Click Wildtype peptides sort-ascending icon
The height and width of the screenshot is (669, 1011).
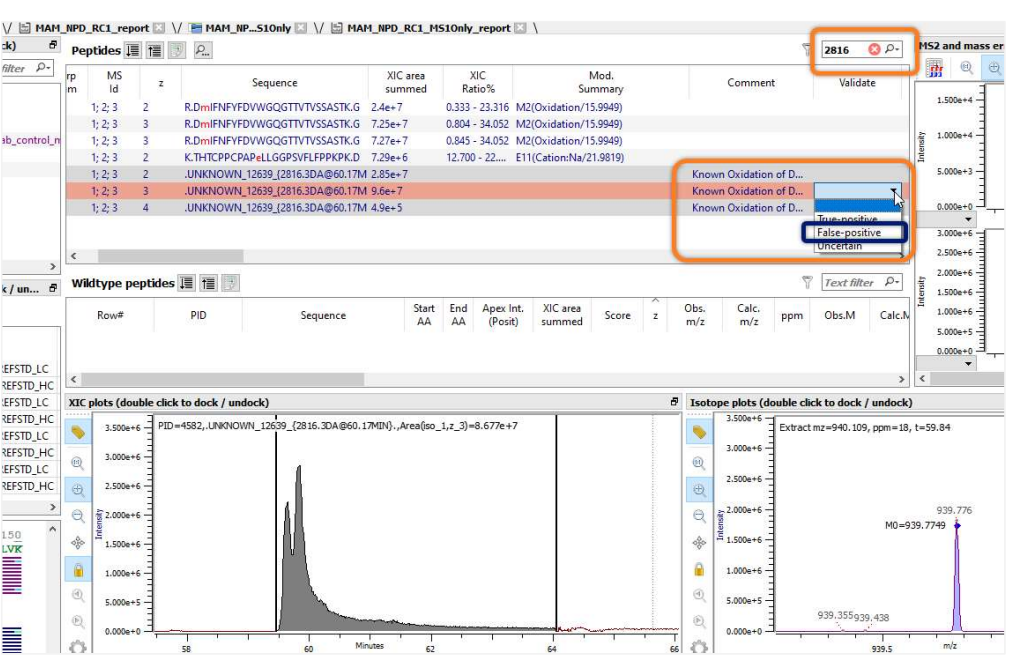pyautogui.click(x=208, y=283)
